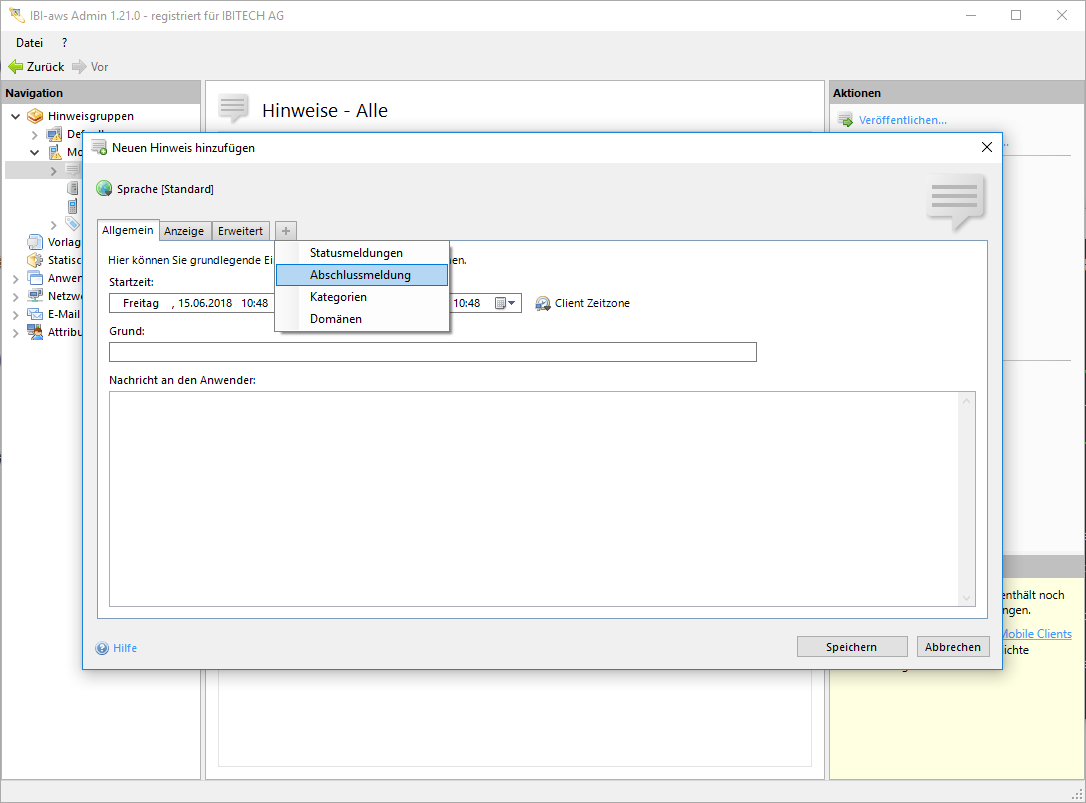This screenshot has height=803, width=1086.
Task: Click the Veröffentlichen action icon
Action: click(845, 120)
